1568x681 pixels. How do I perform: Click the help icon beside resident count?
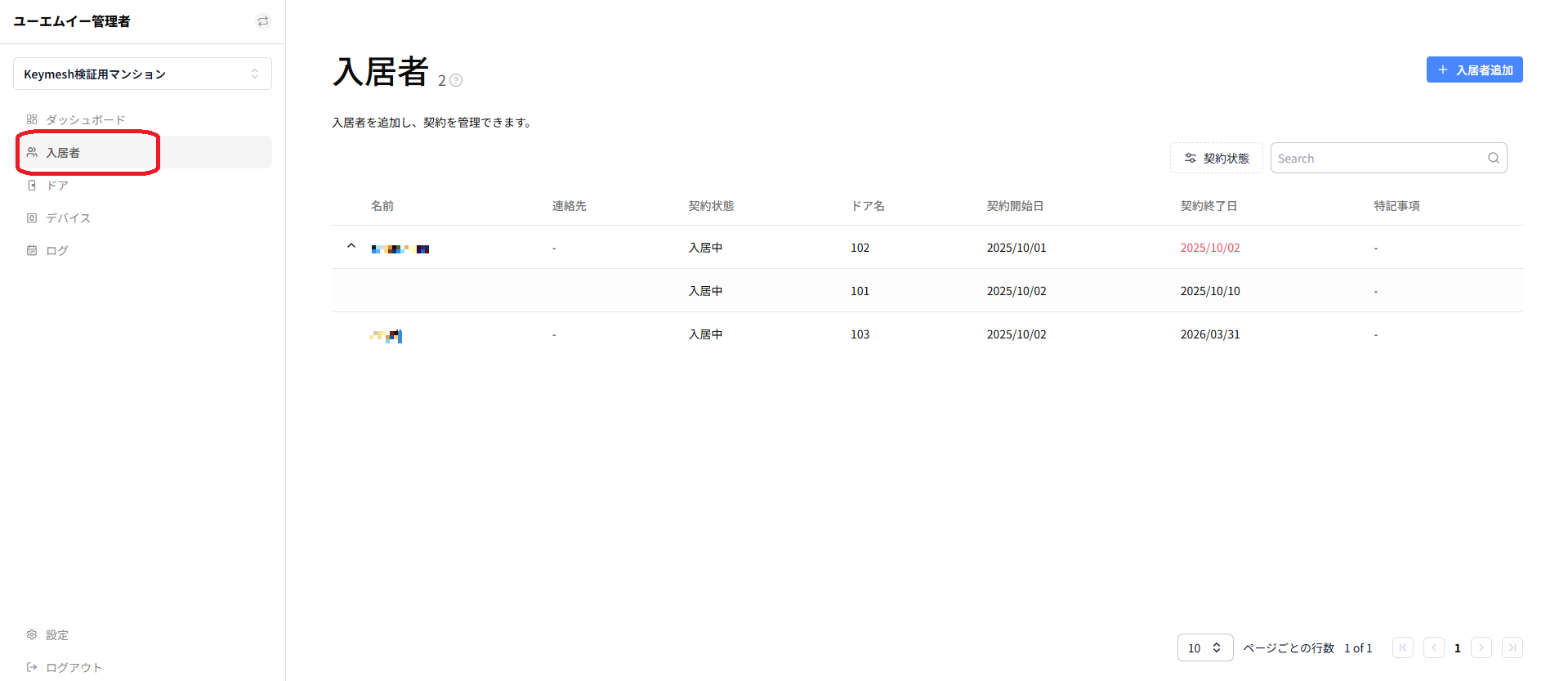pyautogui.click(x=456, y=80)
